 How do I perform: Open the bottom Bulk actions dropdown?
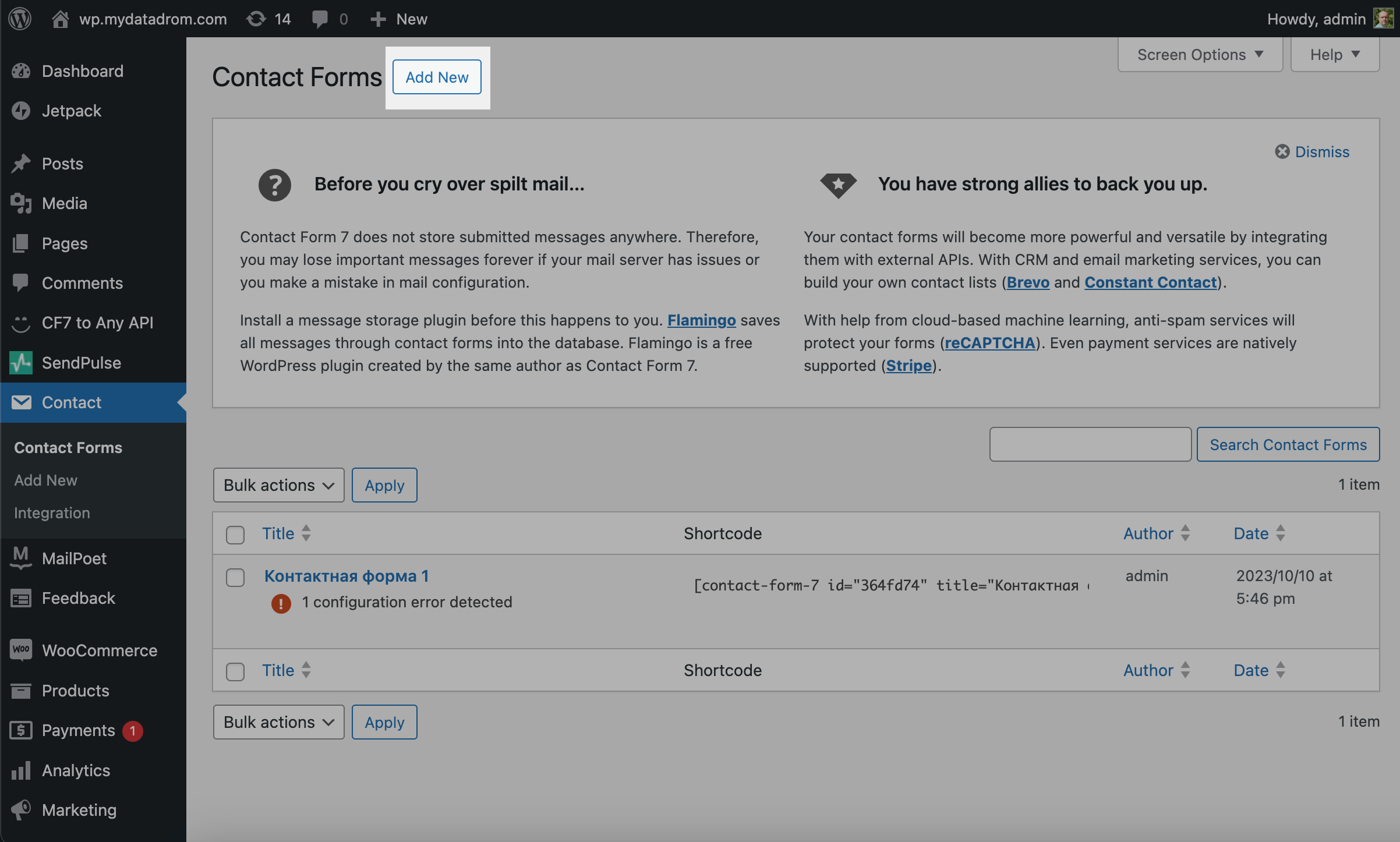(x=279, y=722)
